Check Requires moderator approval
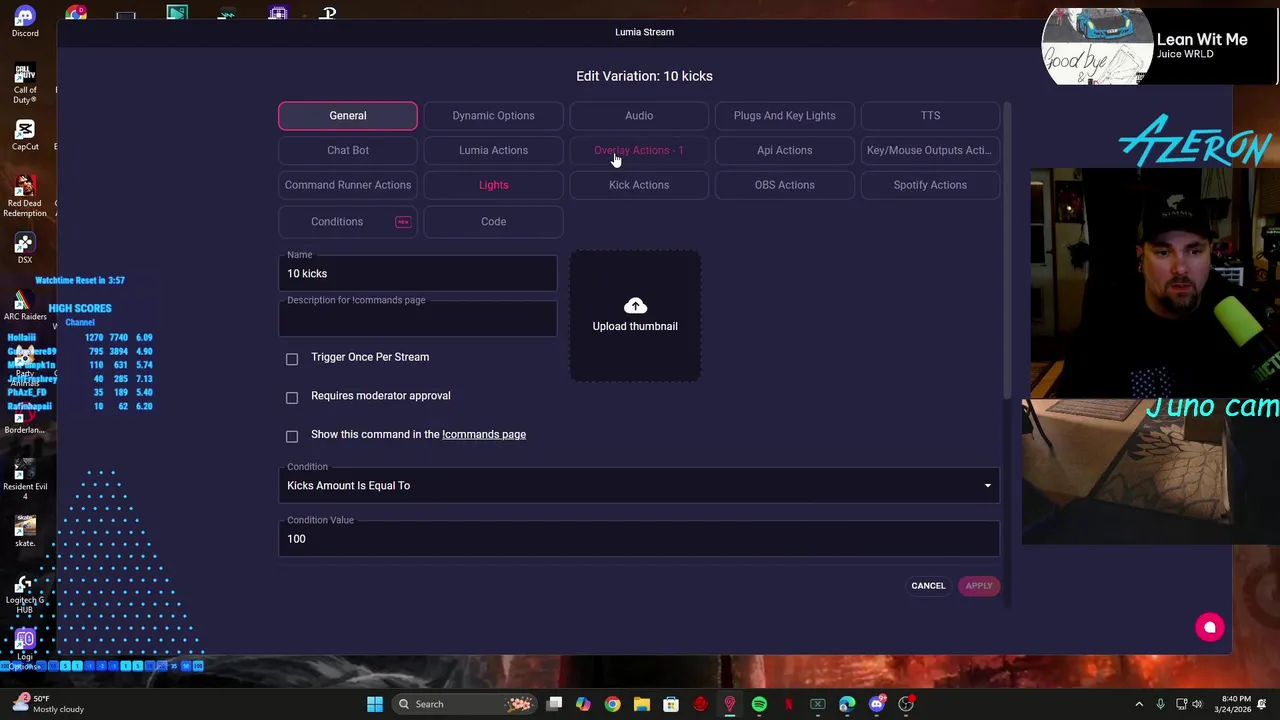The image size is (1280, 720). coord(292,398)
